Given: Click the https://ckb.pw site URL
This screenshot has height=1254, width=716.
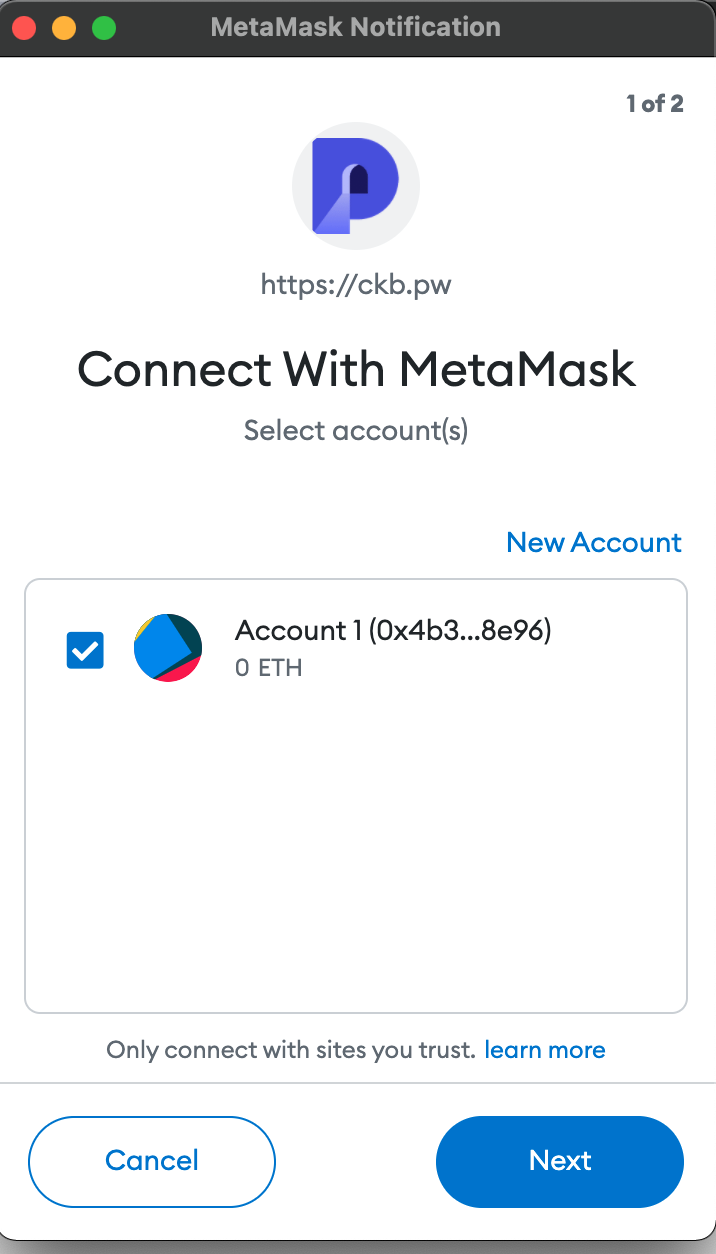Looking at the screenshot, I should [356, 285].
